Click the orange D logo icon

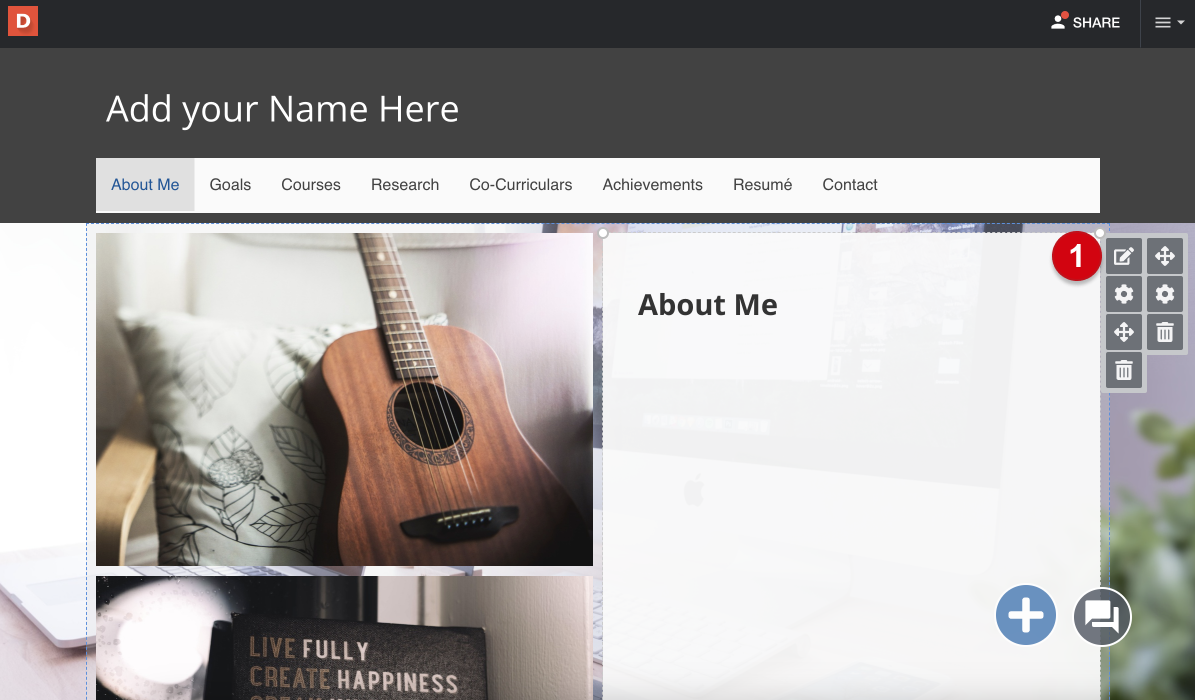click(23, 21)
